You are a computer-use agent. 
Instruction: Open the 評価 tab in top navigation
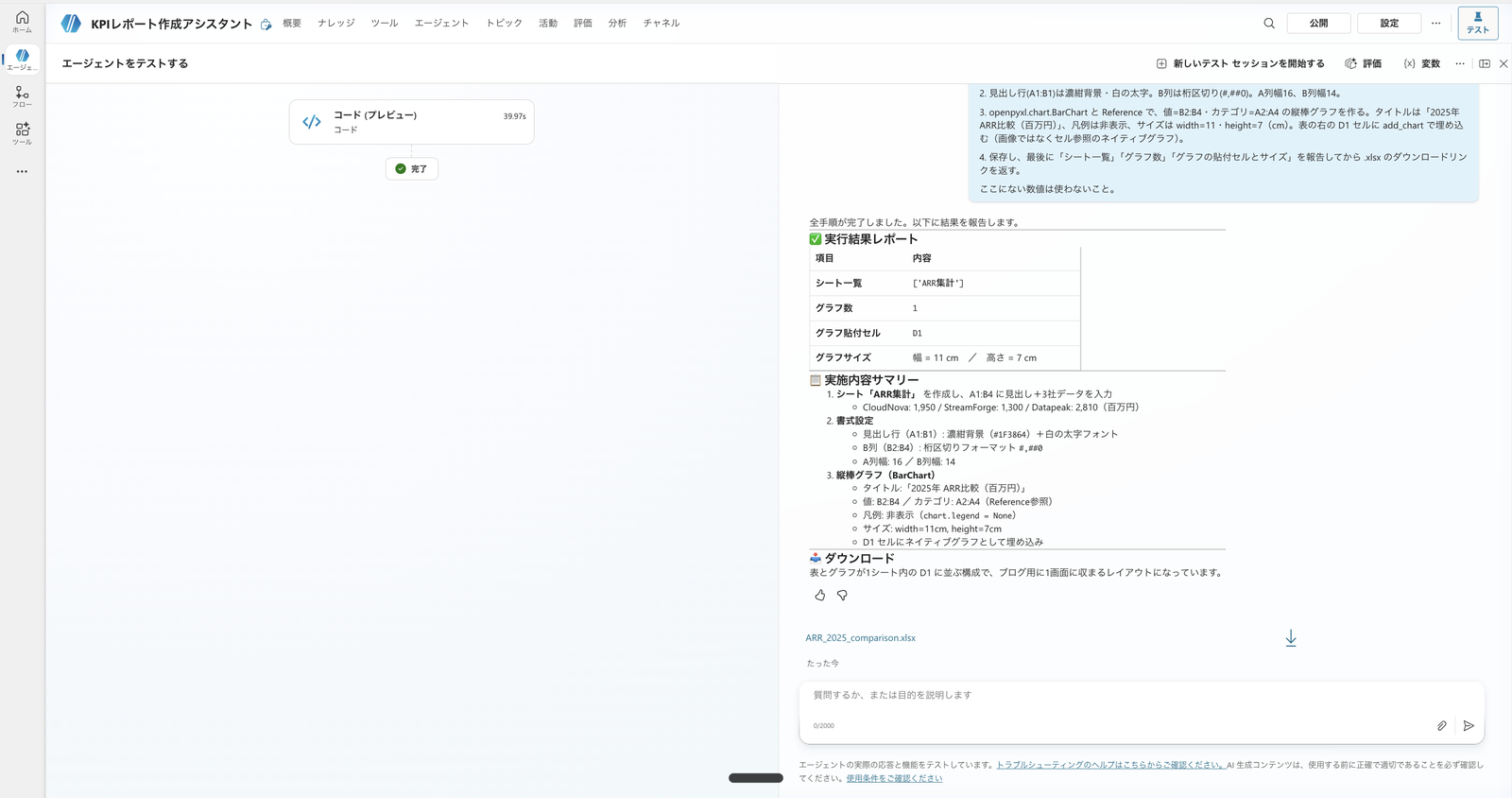(x=583, y=23)
